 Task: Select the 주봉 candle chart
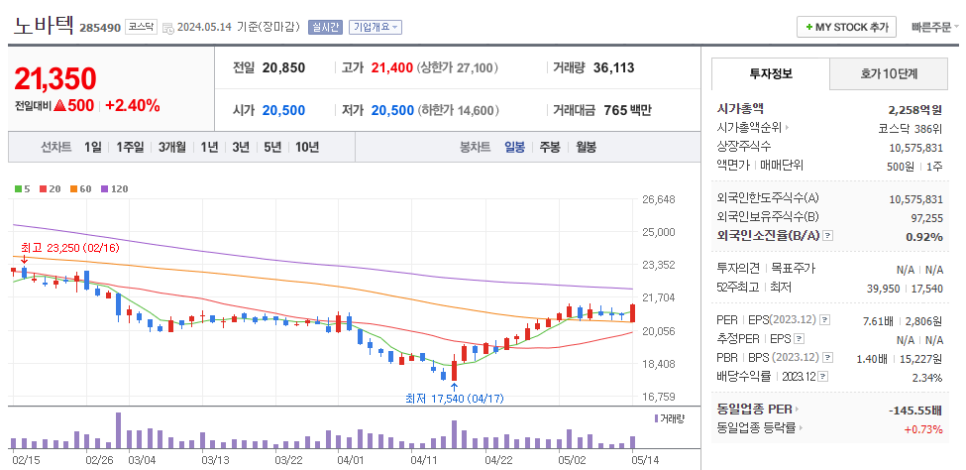click(x=550, y=147)
